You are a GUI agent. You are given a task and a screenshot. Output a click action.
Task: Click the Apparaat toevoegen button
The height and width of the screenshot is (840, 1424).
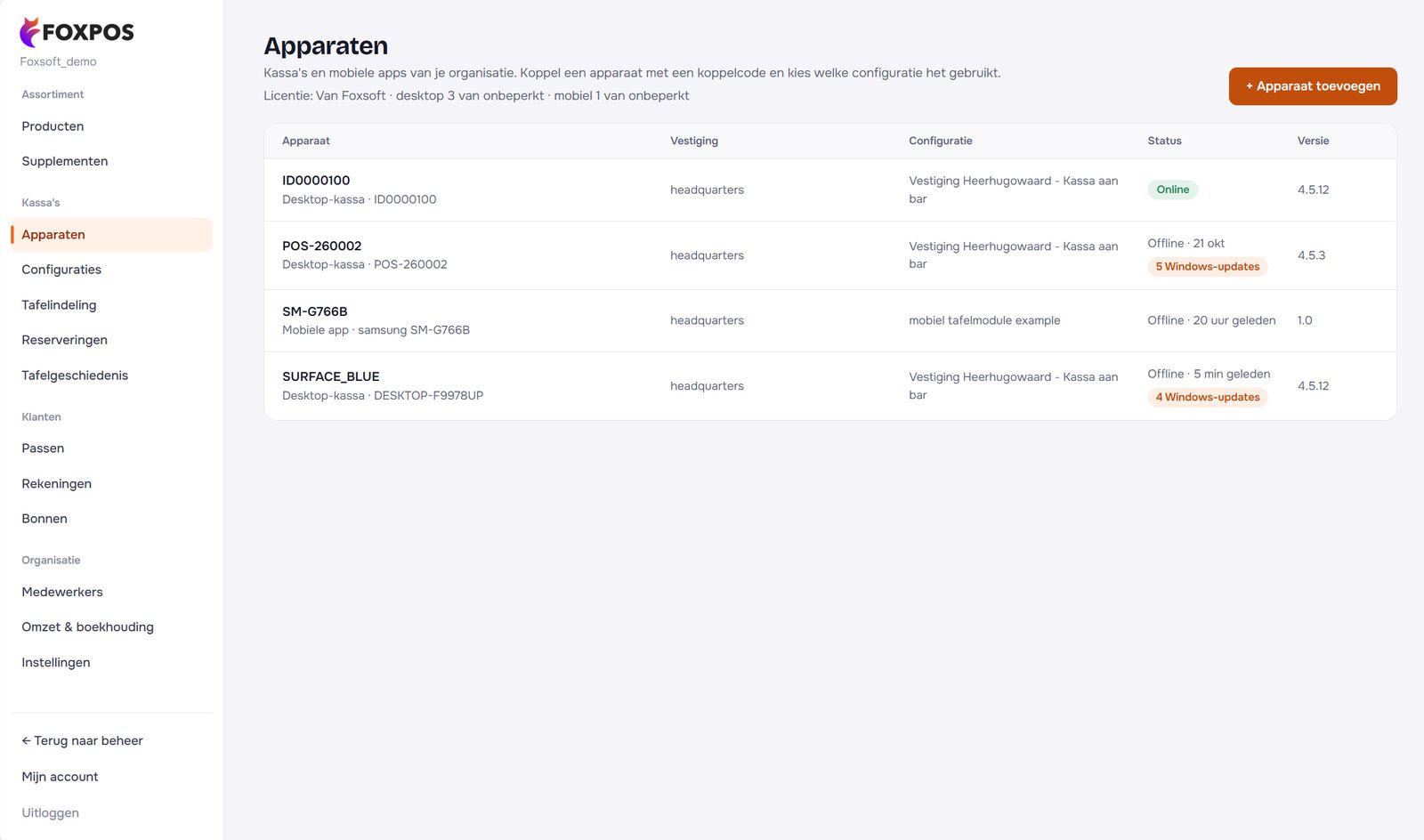tap(1313, 86)
